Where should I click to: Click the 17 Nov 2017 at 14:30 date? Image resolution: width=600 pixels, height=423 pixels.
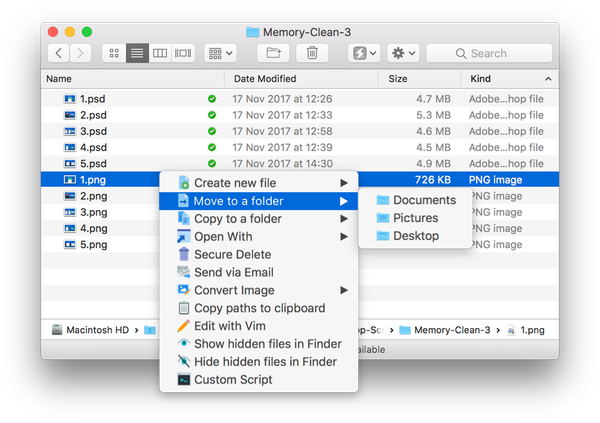pyautogui.click(x=282, y=163)
